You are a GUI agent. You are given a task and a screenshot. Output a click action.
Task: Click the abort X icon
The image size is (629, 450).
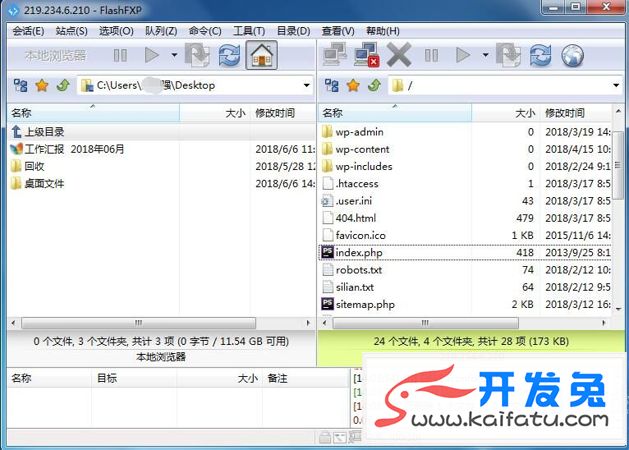[x=399, y=55]
